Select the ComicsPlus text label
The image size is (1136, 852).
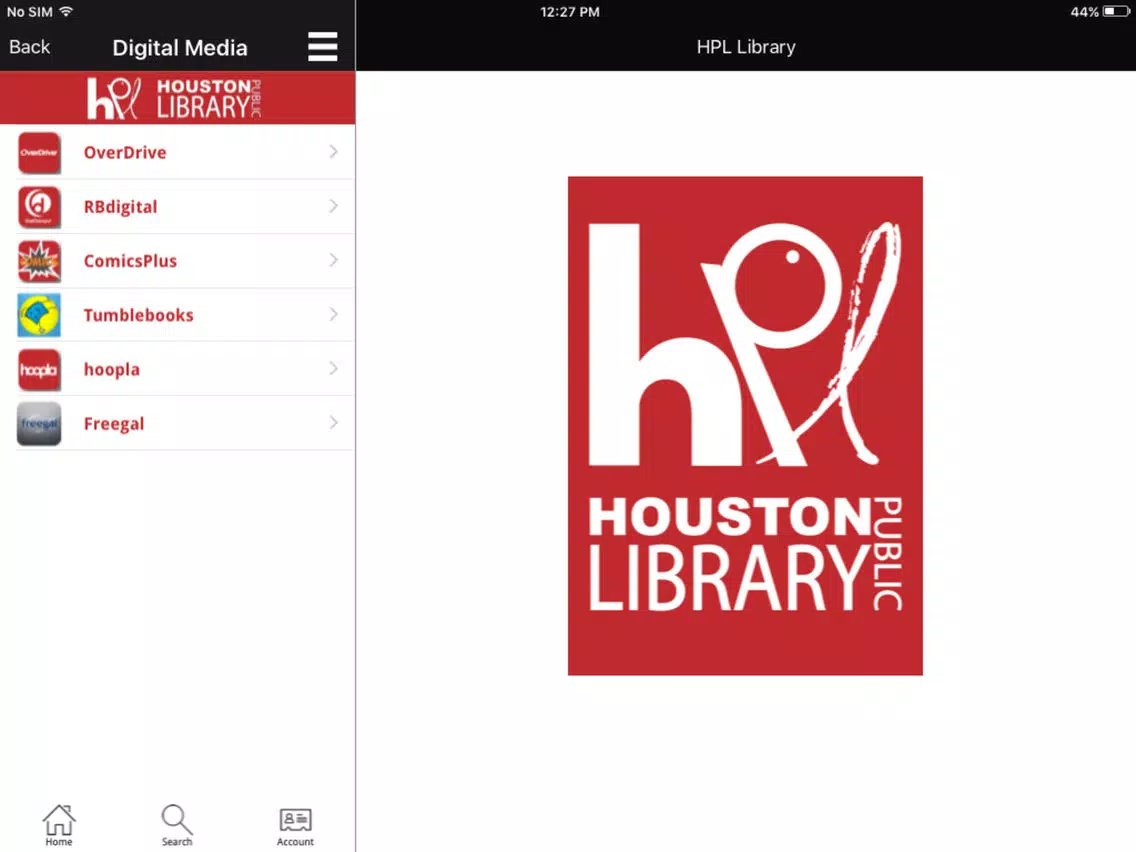point(130,261)
